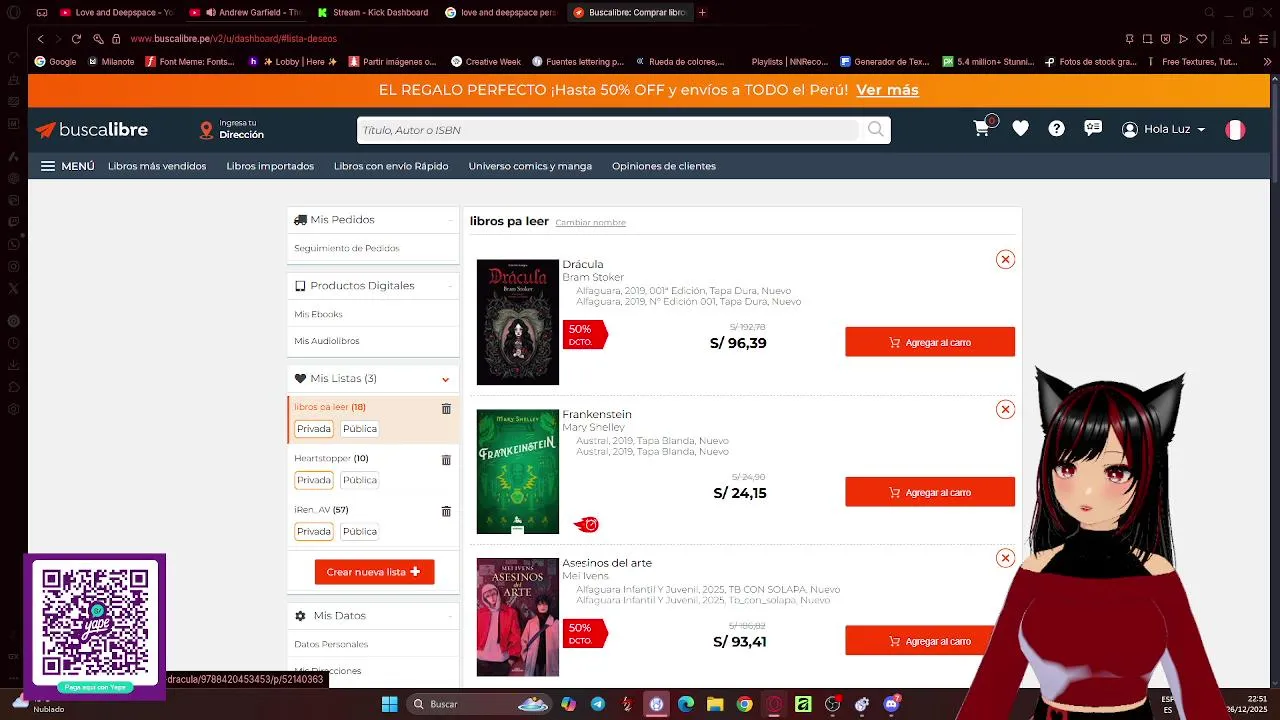Expand the Mis Datos section
The height and width of the screenshot is (720, 1280).
coord(373,616)
